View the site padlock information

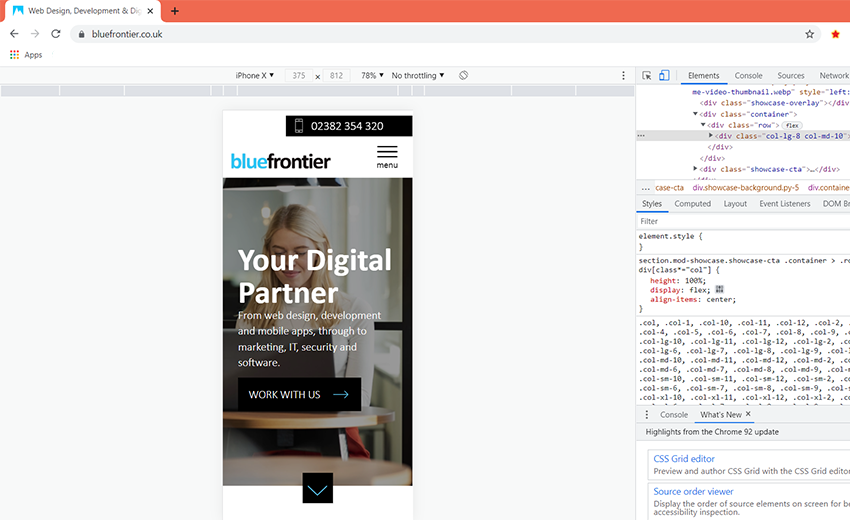point(81,34)
